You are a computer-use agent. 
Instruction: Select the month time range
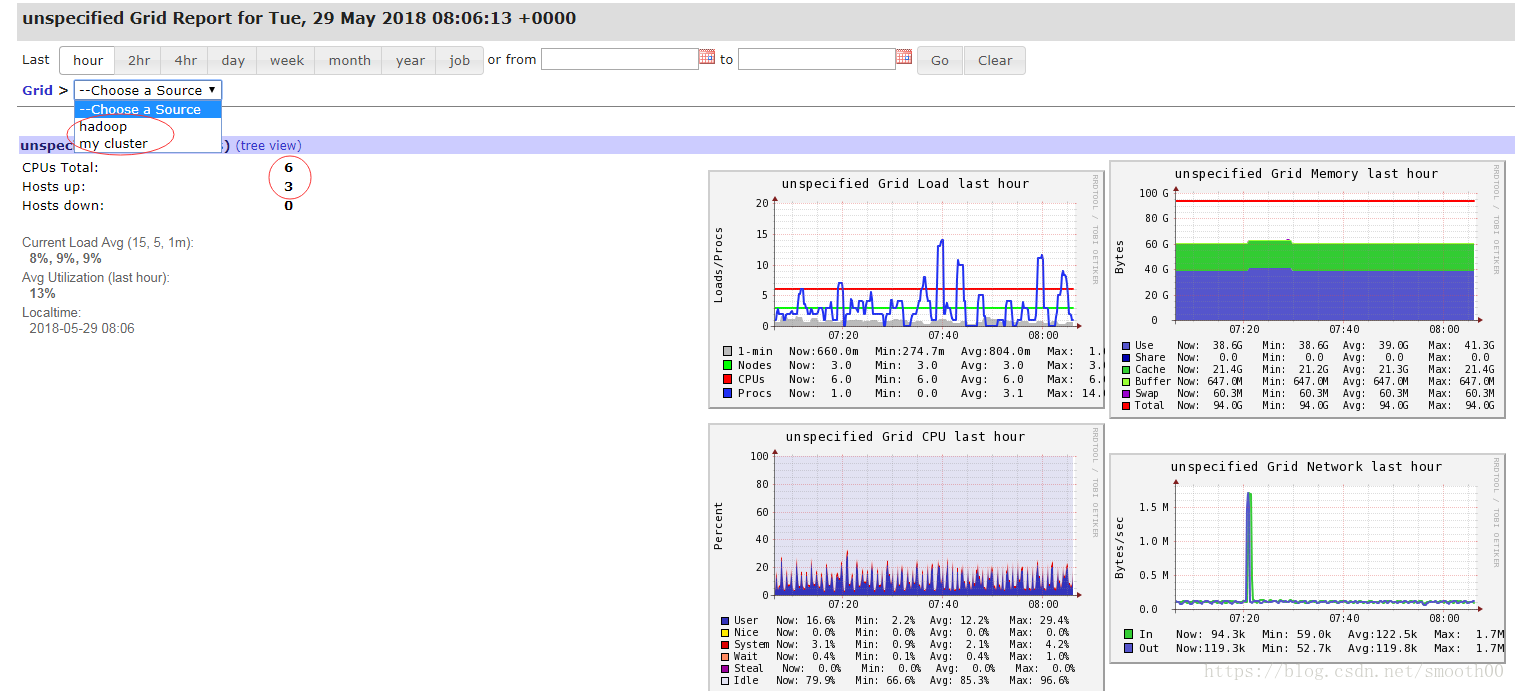pos(349,60)
